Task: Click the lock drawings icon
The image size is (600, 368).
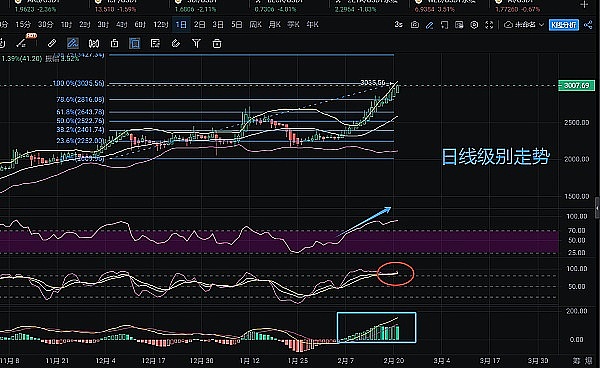Action: click(x=114, y=43)
